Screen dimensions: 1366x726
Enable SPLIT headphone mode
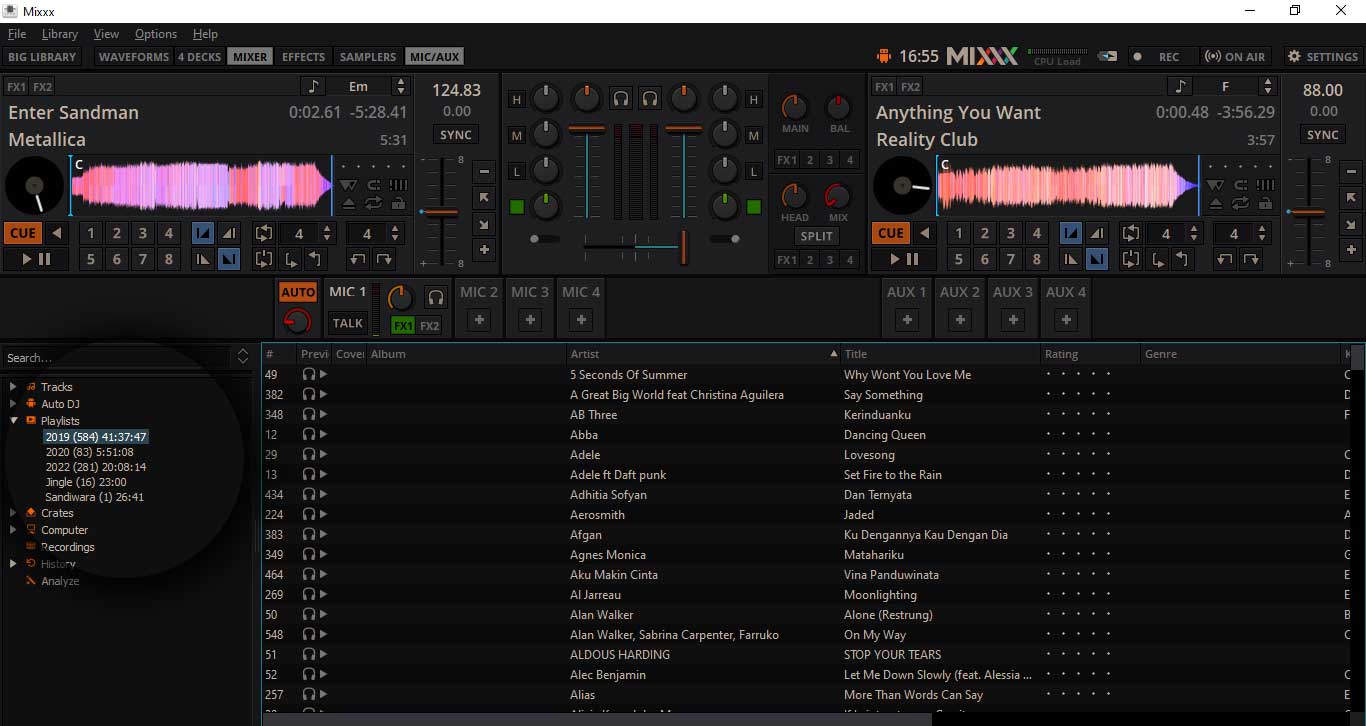coord(816,236)
